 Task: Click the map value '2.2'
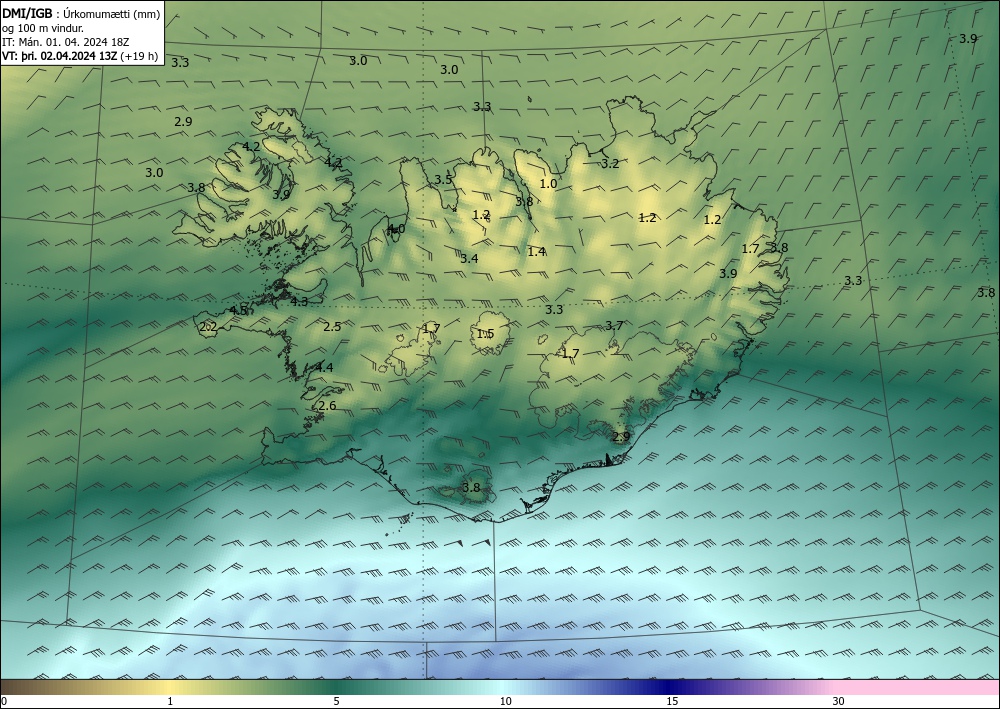[209, 327]
